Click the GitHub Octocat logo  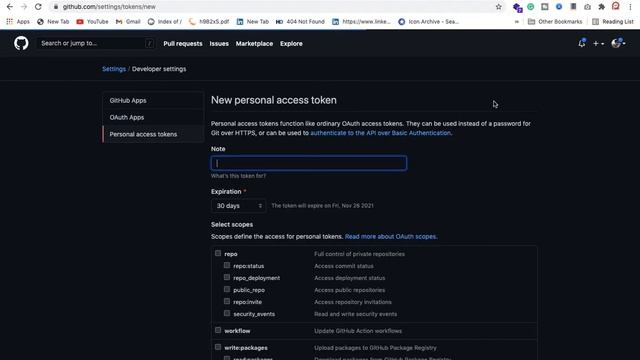[x=21, y=43]
